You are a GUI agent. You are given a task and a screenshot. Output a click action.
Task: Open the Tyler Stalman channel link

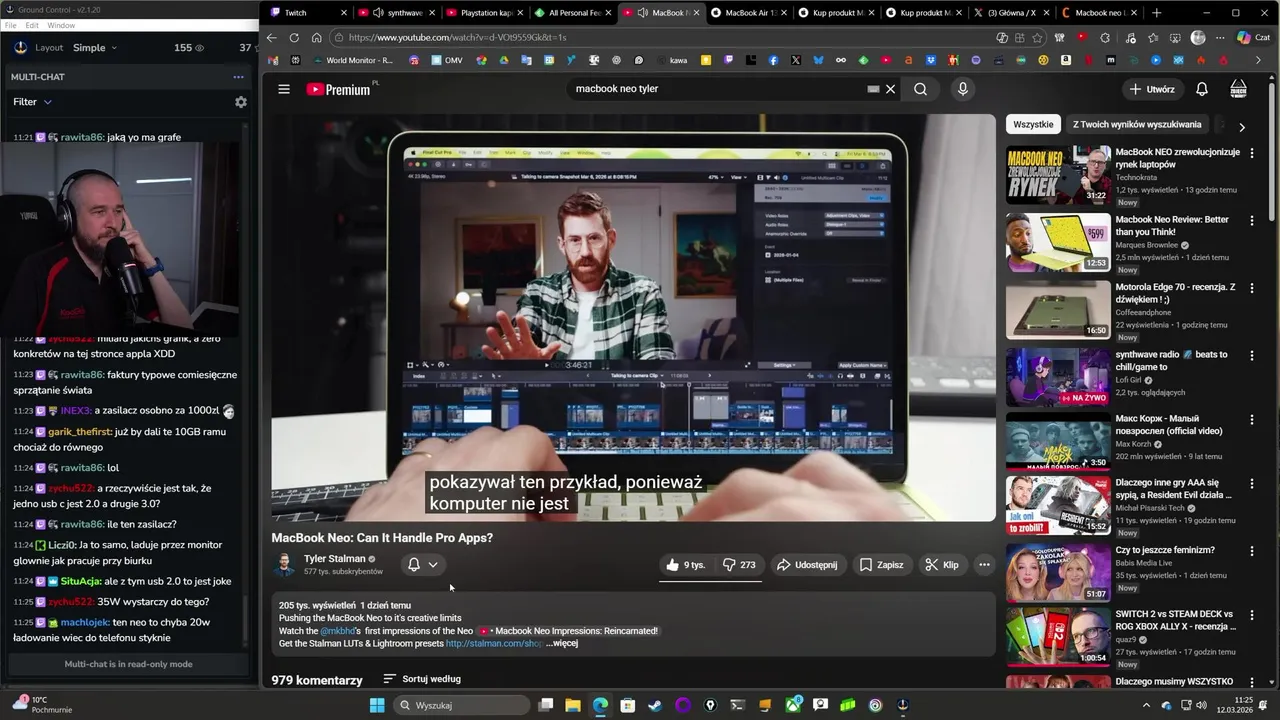[x=334, y=559]
